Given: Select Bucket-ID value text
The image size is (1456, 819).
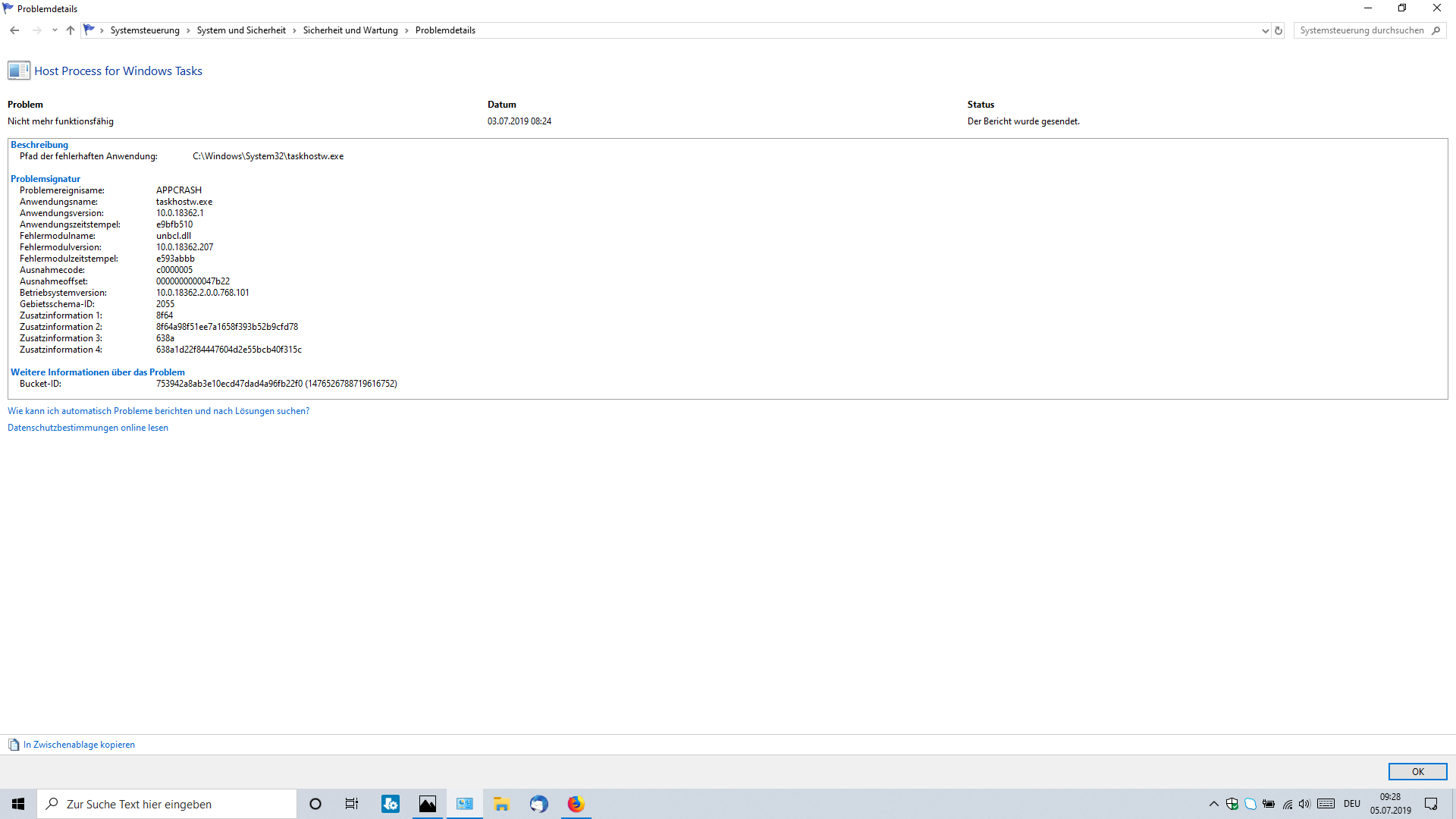Looking at the screenshot, I should point(277,384).
